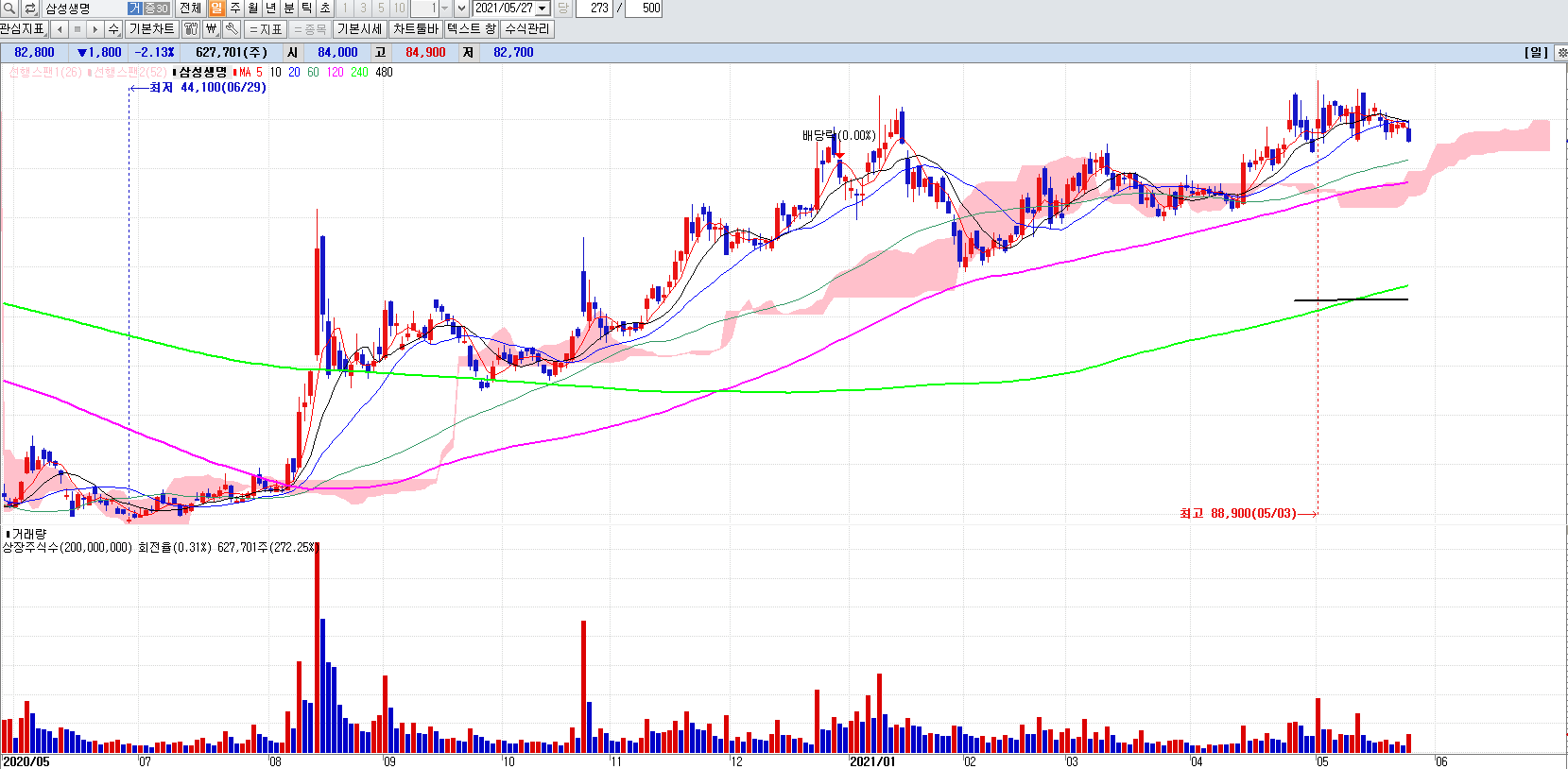Click the 거 market badge
Screen dimensions: 1568x769
pos(135,9)
